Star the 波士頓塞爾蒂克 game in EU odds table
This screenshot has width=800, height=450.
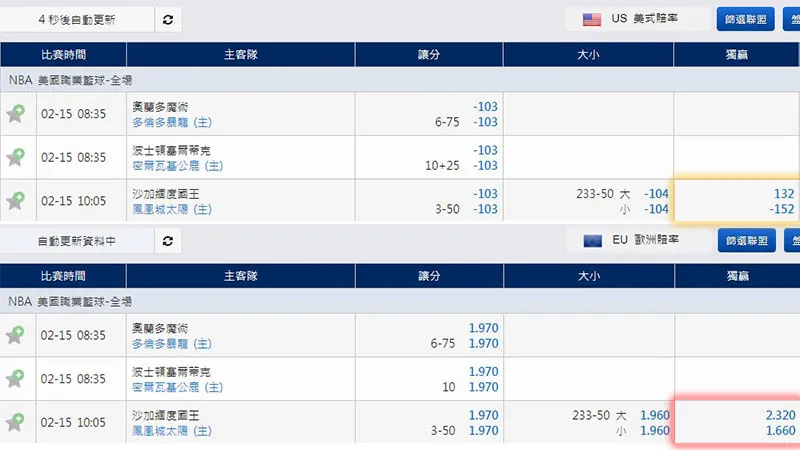click(x=15, y=379)
